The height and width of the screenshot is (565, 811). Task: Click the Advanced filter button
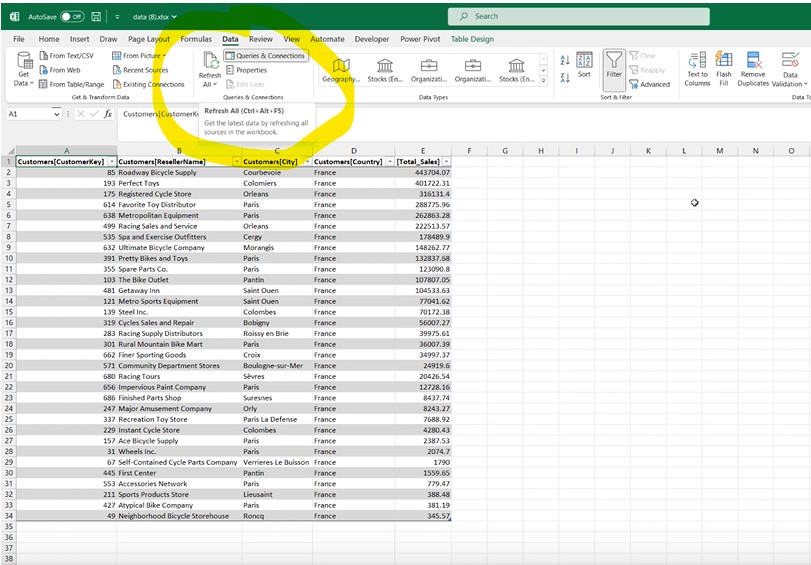coord(650,84)
